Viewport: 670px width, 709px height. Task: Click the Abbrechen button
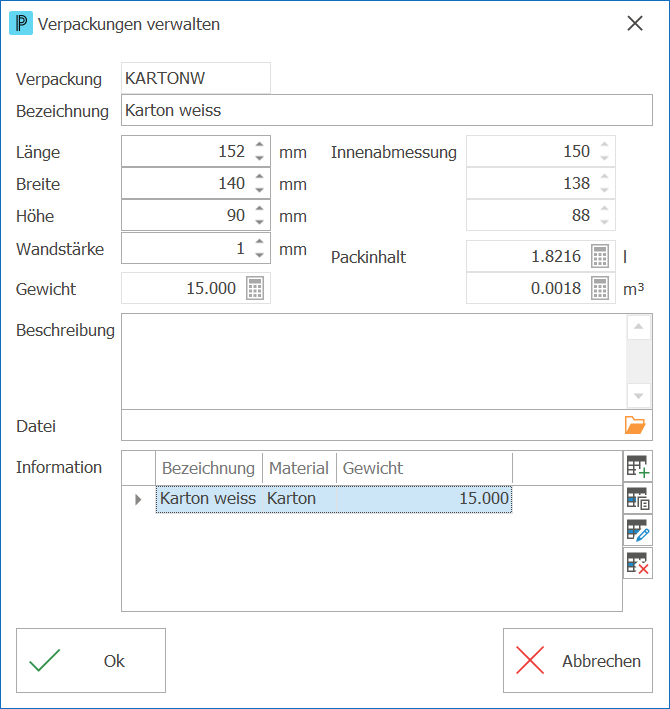(578, 660)
